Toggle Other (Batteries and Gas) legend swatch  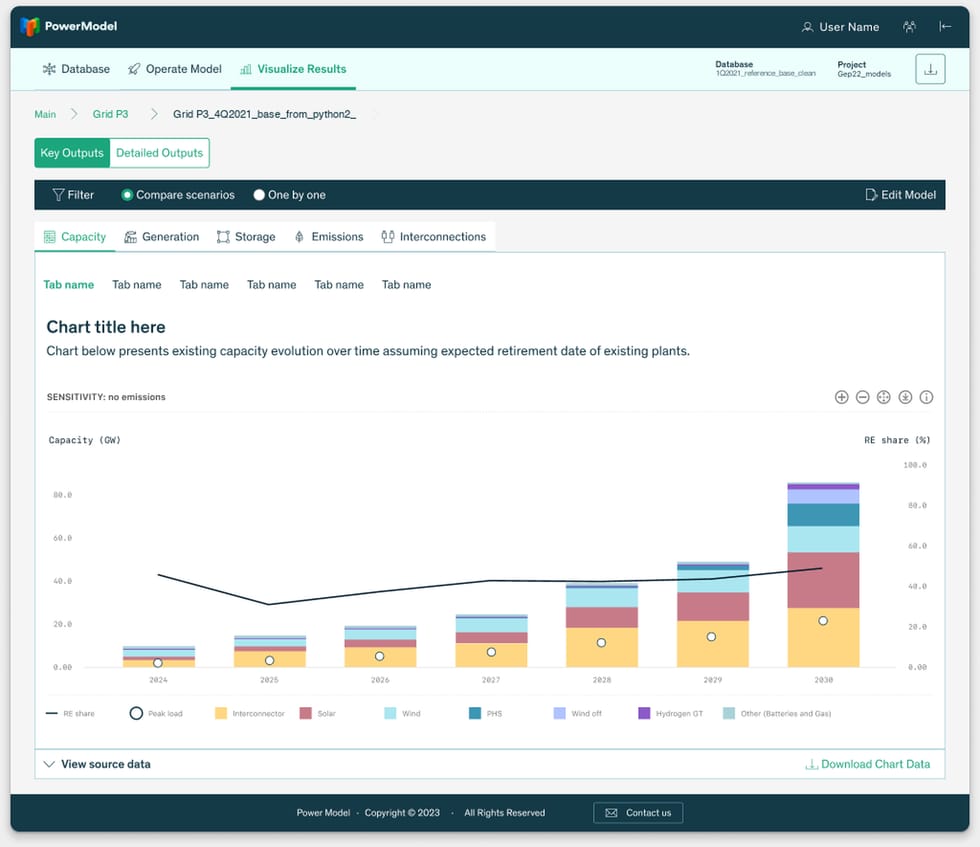coord(729,713)
